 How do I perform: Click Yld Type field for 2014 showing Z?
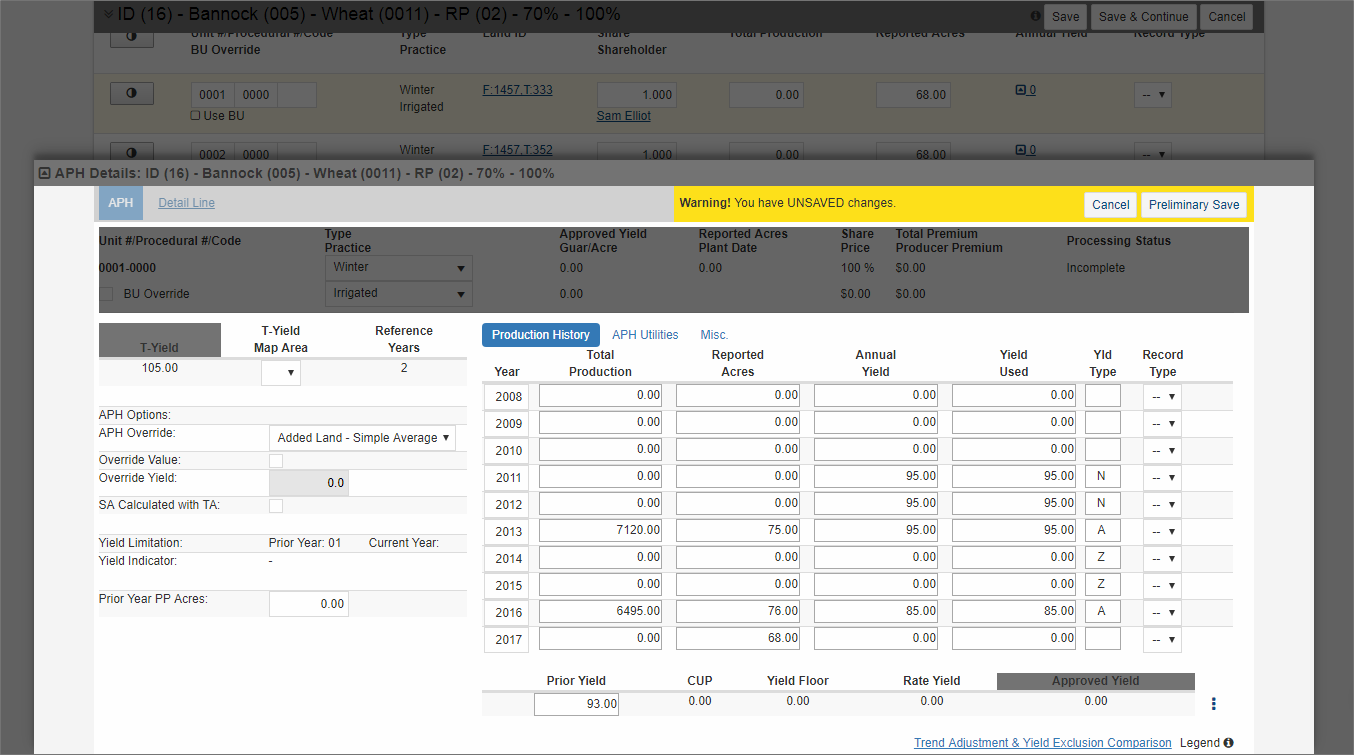[x=1103, y=557]
